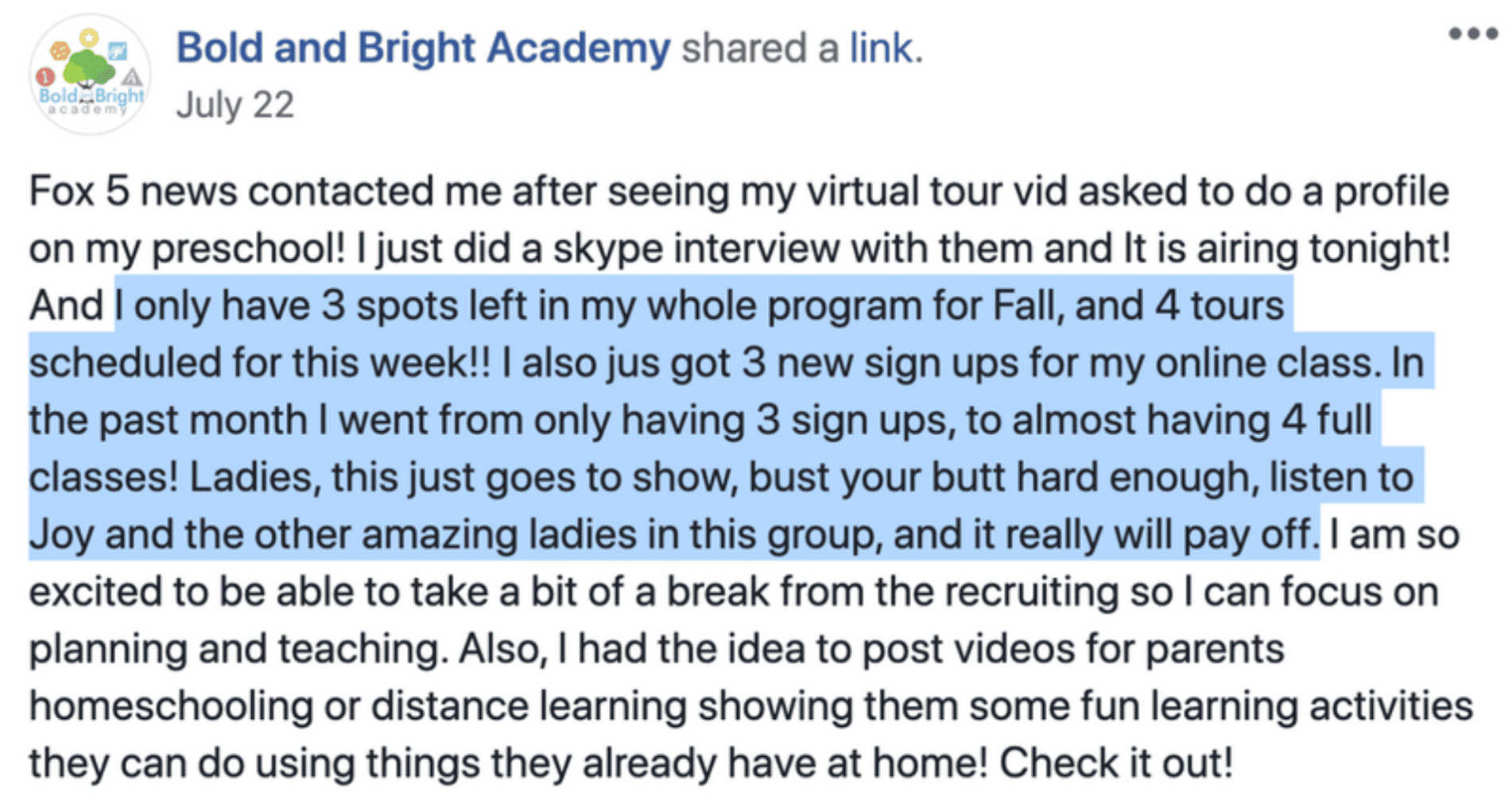
Task: Click the words "Fox 5 news" in post
Action: [x=133, y=192]
